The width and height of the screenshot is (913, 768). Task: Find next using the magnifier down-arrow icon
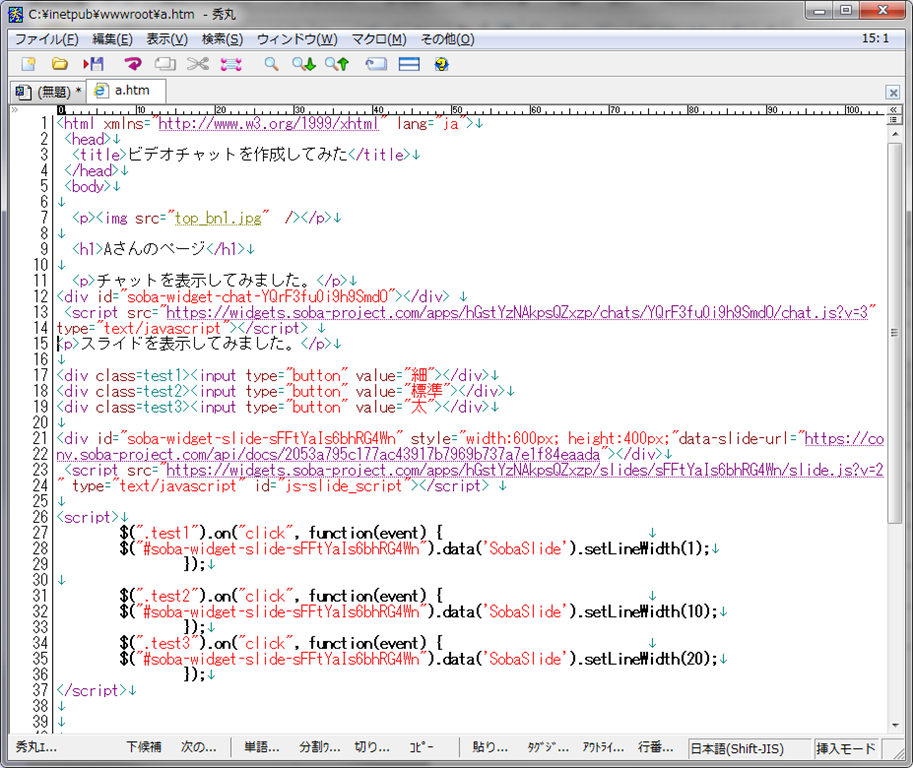tap(303, 64)
